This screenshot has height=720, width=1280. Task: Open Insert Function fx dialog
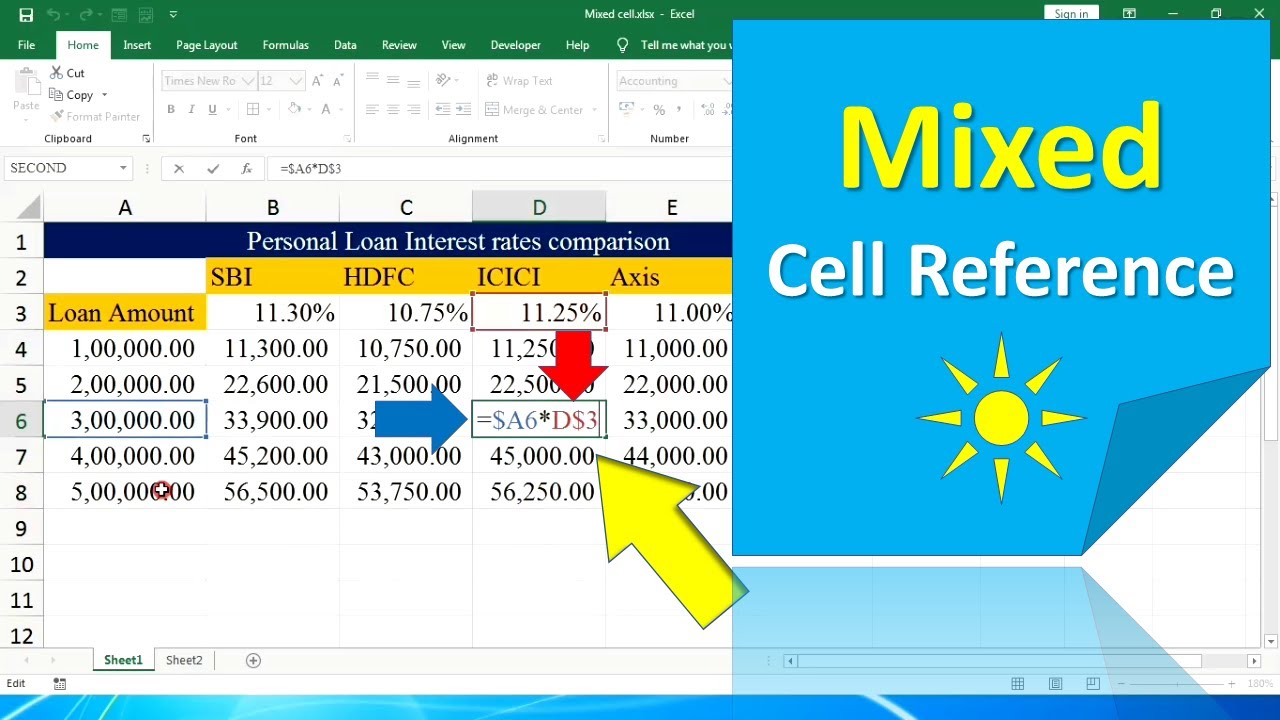coord(246,169)
